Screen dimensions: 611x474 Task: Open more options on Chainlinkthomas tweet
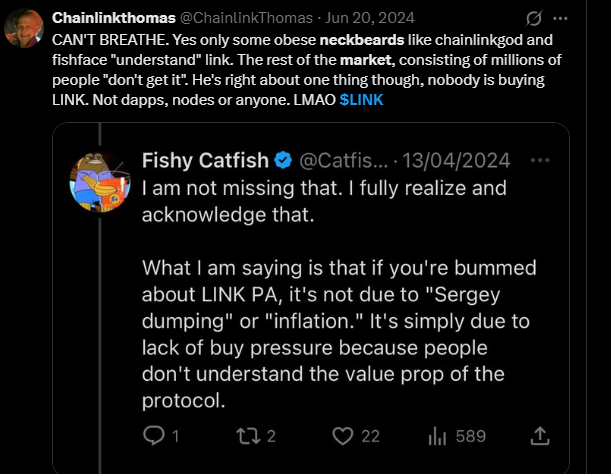coord(561,19)
